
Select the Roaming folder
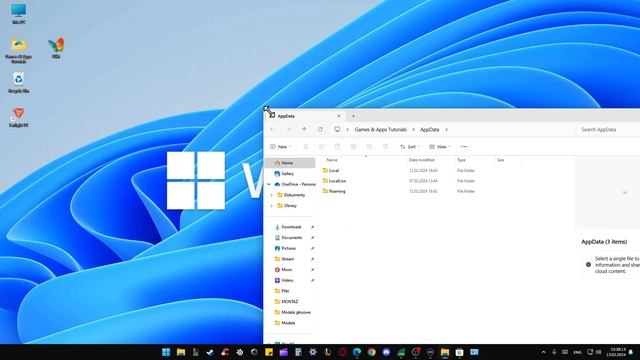[x=334, y=191]
